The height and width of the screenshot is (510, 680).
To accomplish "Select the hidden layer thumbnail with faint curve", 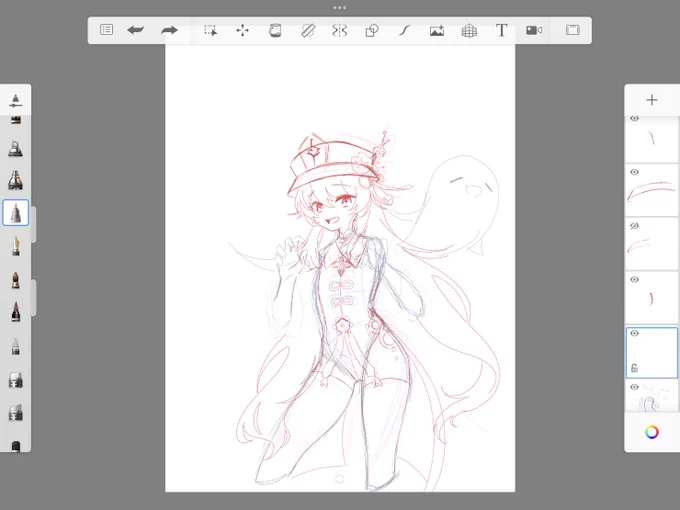I will [651, 244].
